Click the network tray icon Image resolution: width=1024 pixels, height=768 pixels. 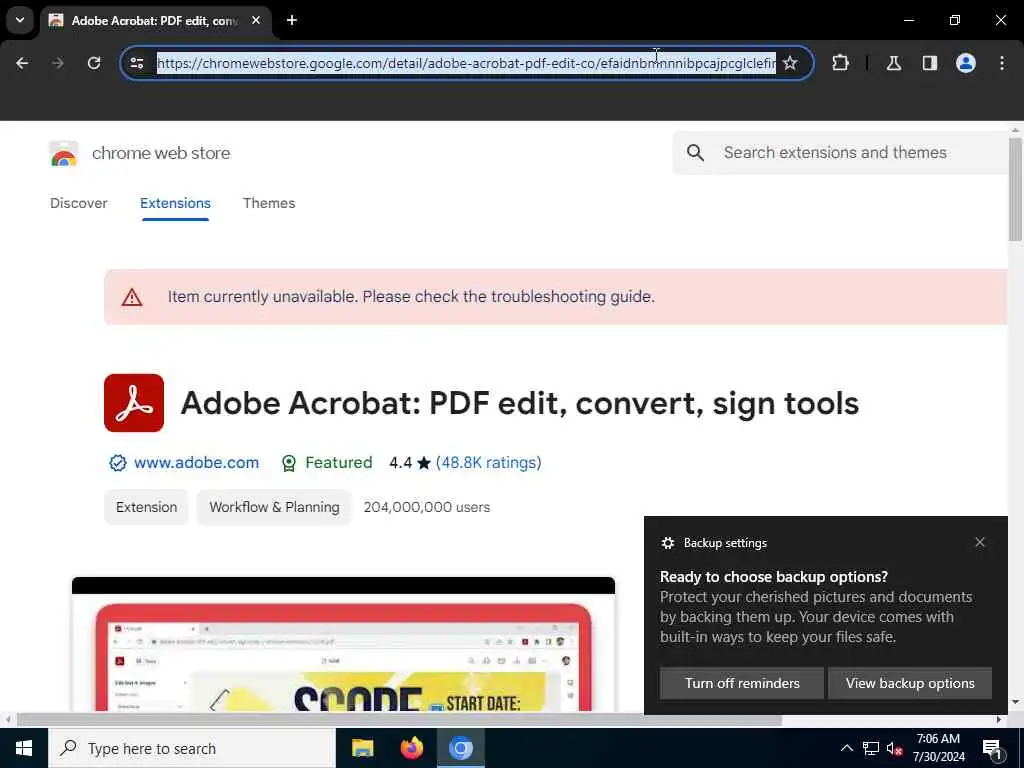click(x=871, y=748)
